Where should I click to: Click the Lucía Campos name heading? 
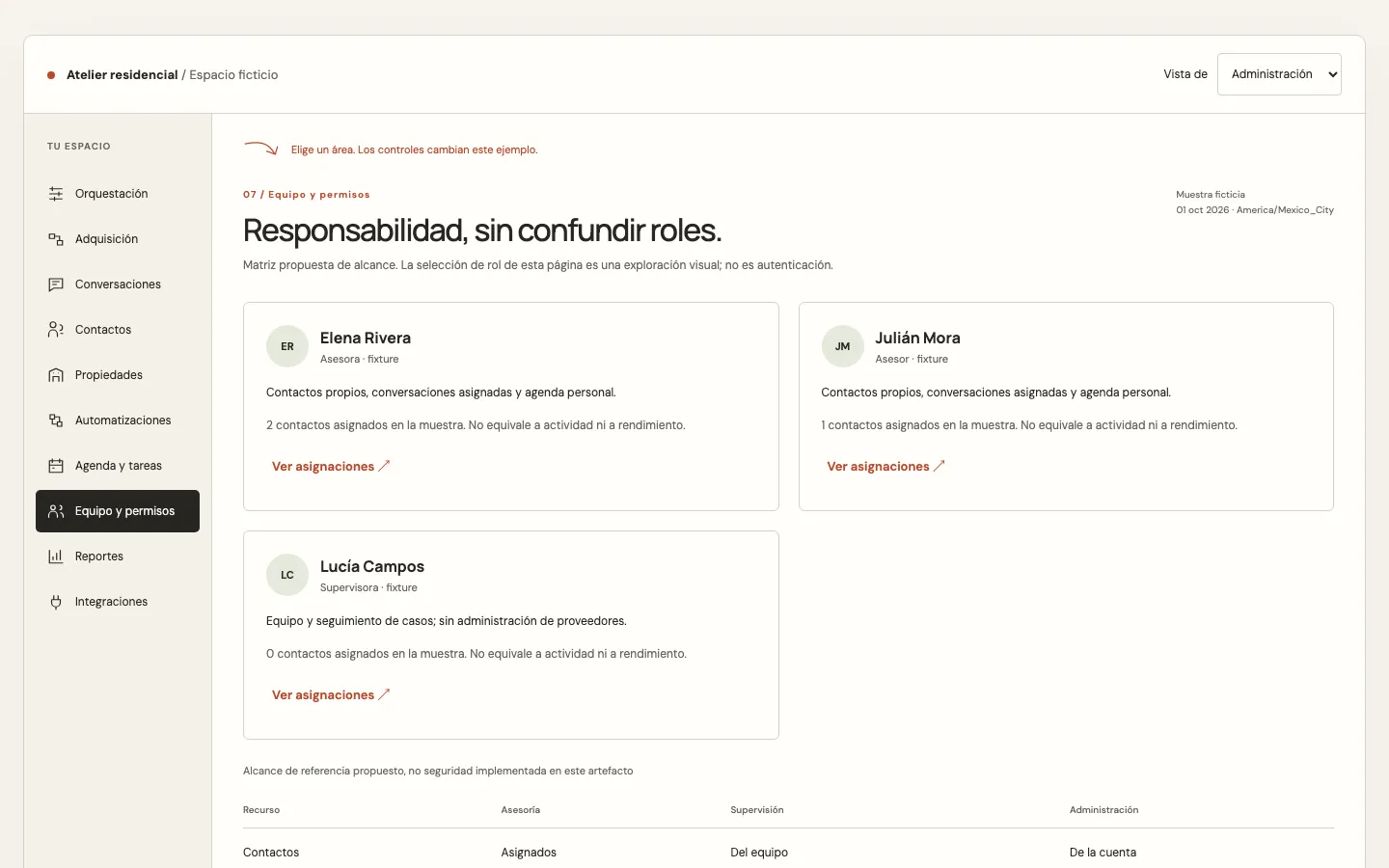pyautogui.click(x=372, y=567)
